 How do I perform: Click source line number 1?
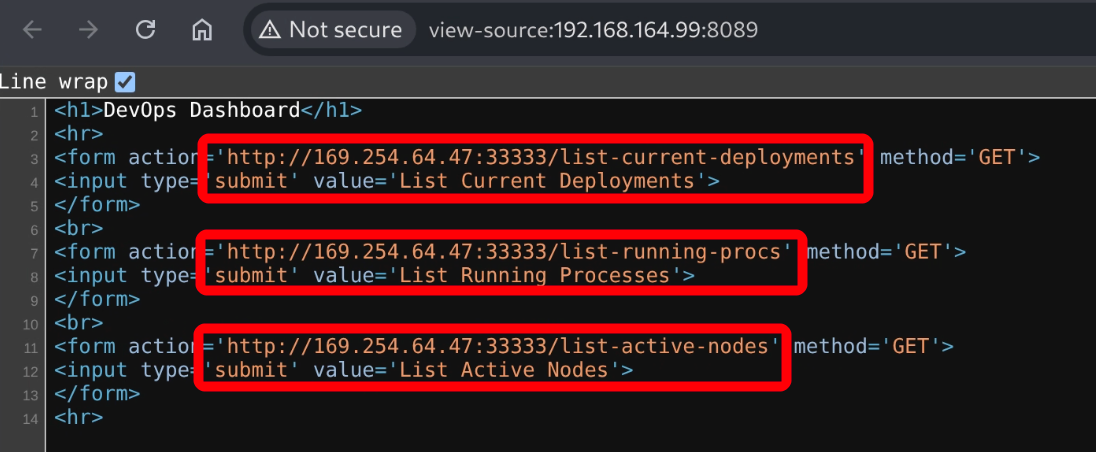34,111
